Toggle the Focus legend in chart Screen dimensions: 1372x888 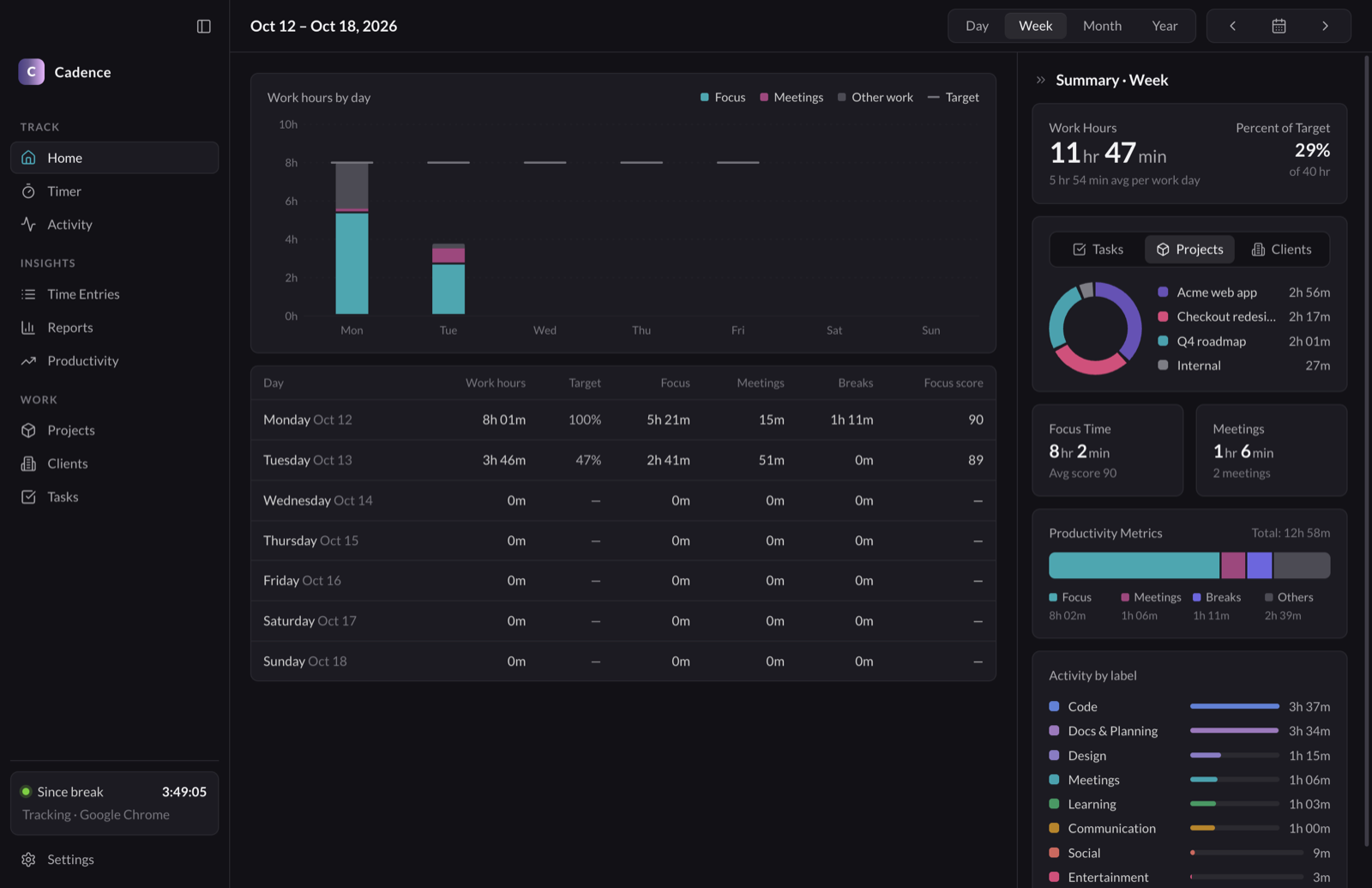pyautogui.click(x=723, y=98)
